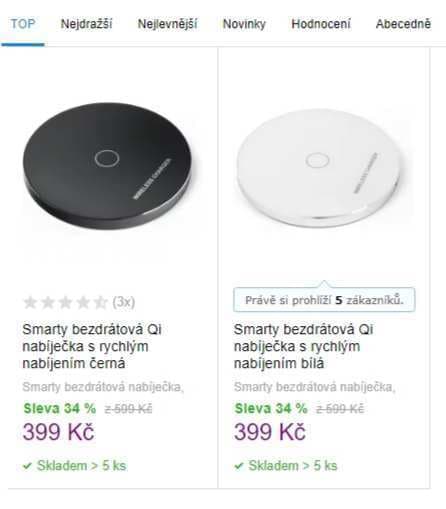The width and height of the screenshot is (446, 509).
Task: Click the Skladem > 5 ks text under white charger
Action: [x=293, y=465]
